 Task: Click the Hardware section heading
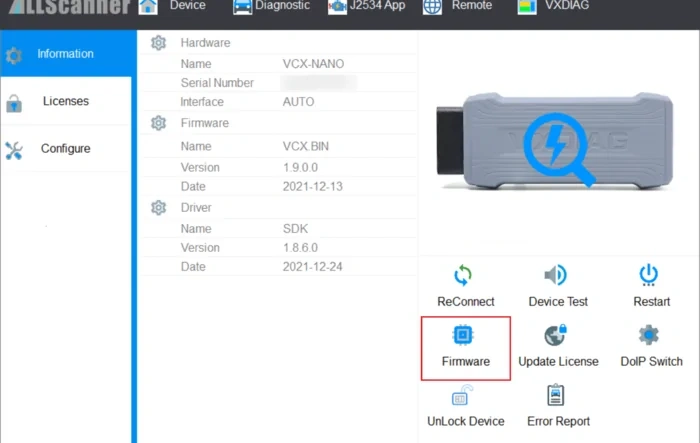coord(205,43)
